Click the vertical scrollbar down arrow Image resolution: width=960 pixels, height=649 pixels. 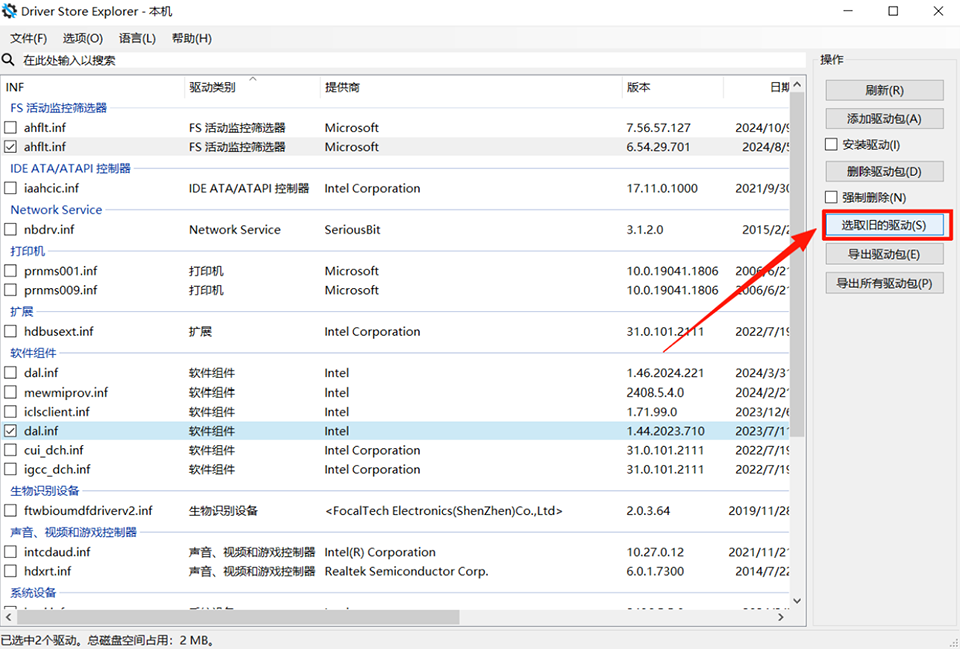coord(797,601)
